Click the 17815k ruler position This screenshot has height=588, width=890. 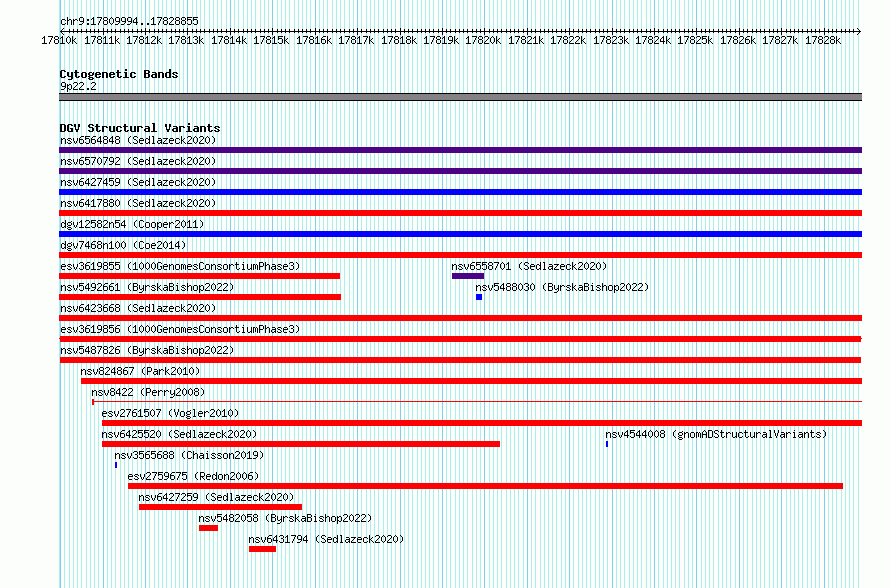pyautogui.click(x=271, y=40)
